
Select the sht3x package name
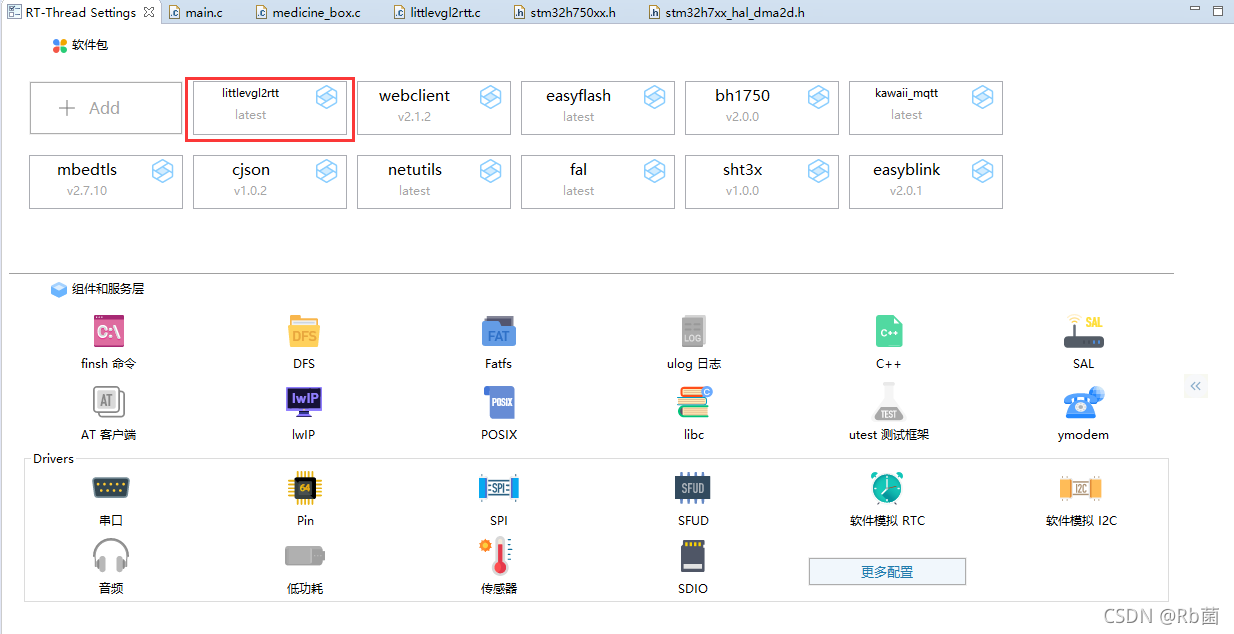(743, 170)
